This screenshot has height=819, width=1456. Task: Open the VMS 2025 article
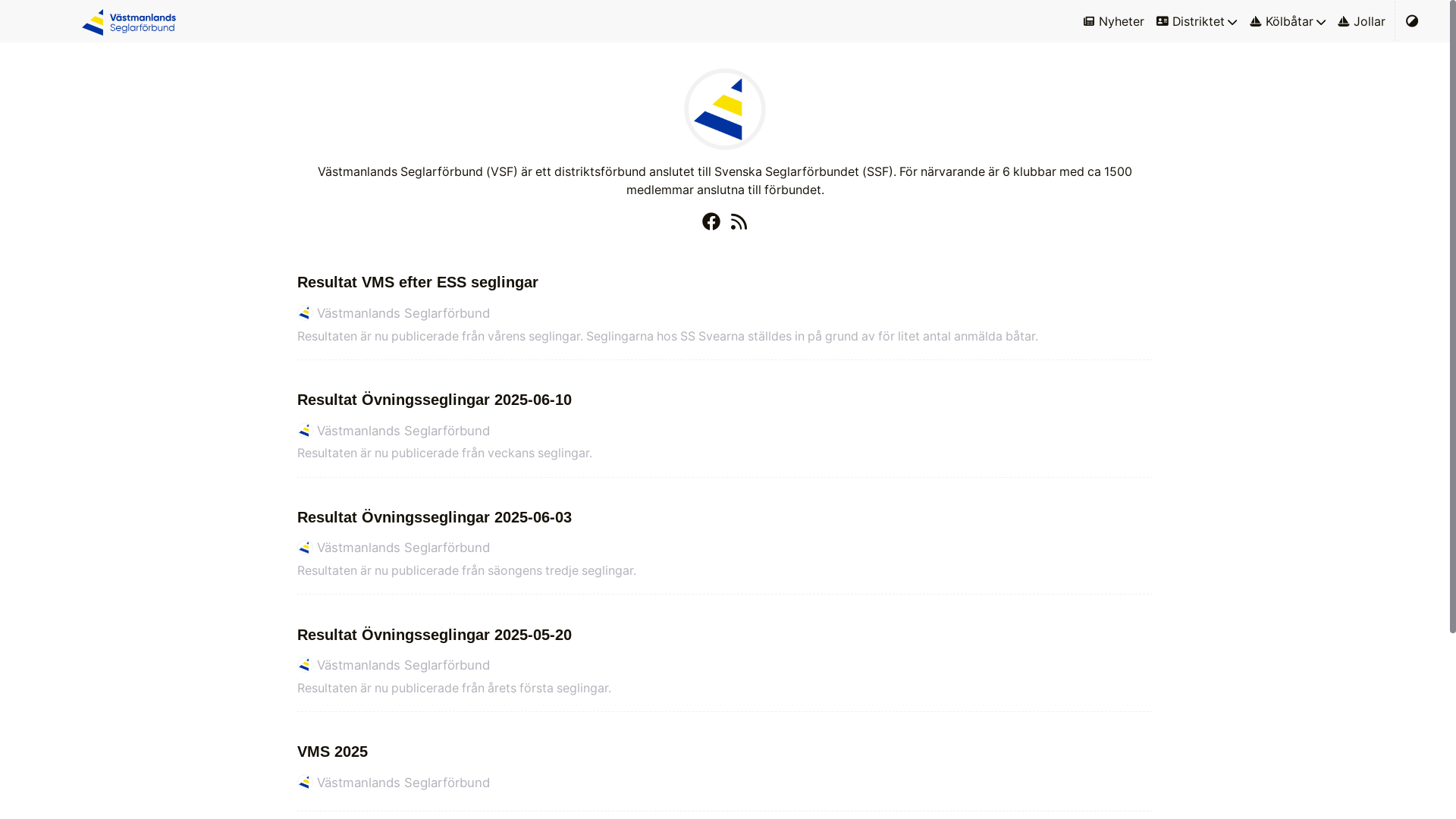(x=332, y=752)
